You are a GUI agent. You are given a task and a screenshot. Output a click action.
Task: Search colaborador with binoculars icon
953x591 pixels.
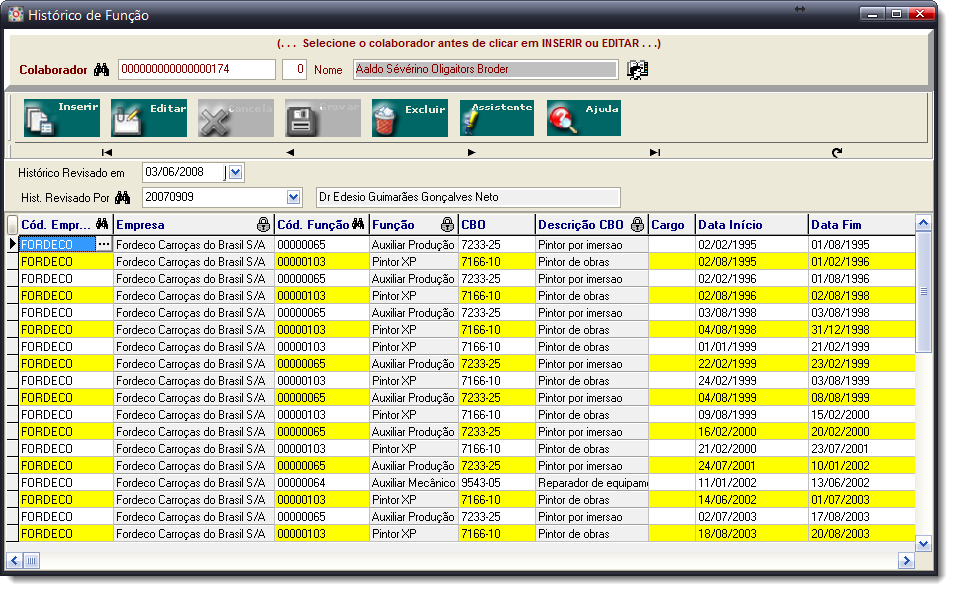(101, 69)
